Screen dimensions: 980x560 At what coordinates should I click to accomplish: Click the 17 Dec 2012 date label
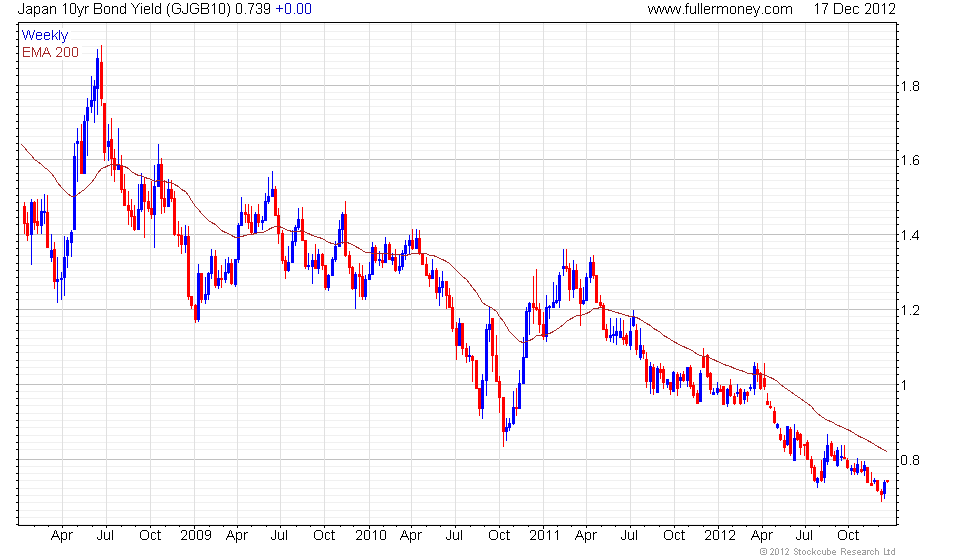click(854, 9)
